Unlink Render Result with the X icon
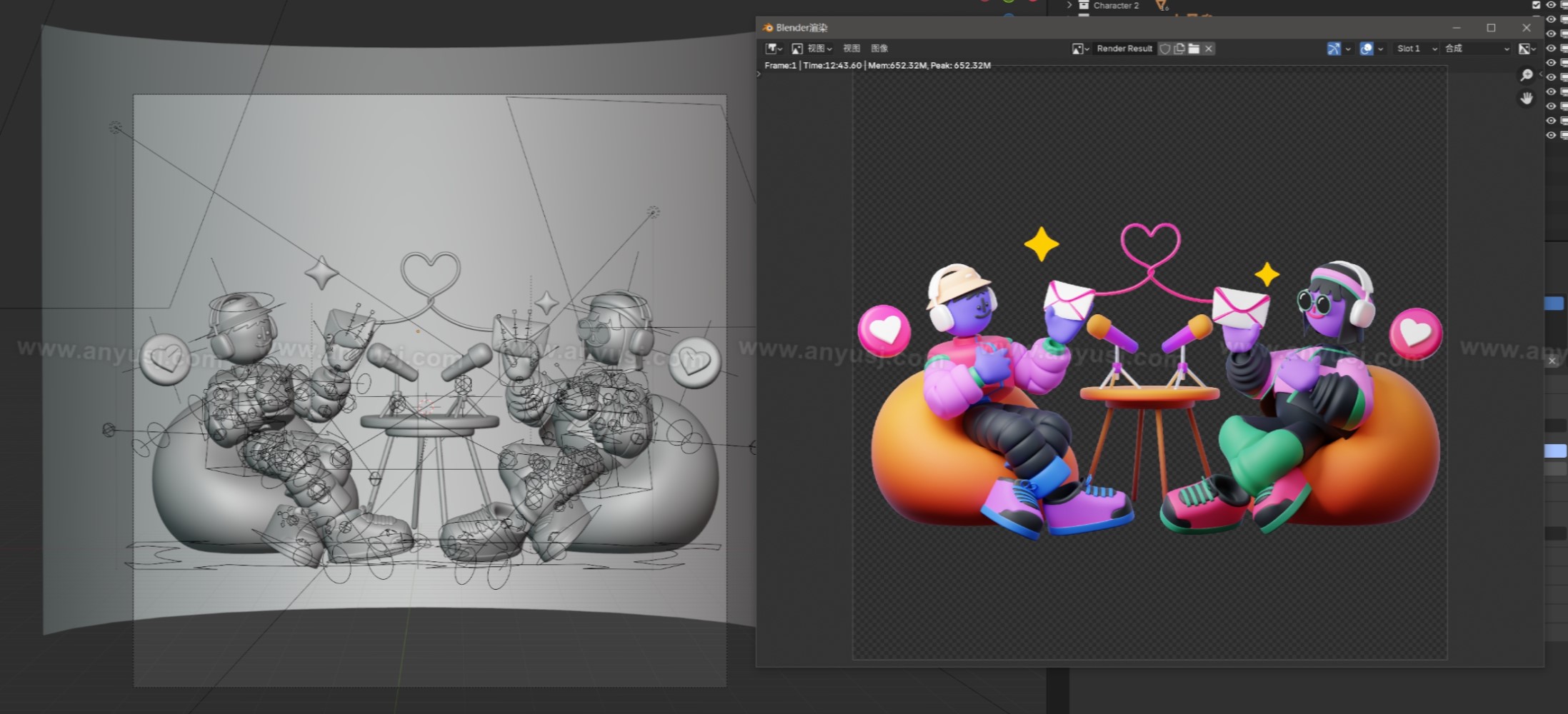 [x=1209, y=49]
